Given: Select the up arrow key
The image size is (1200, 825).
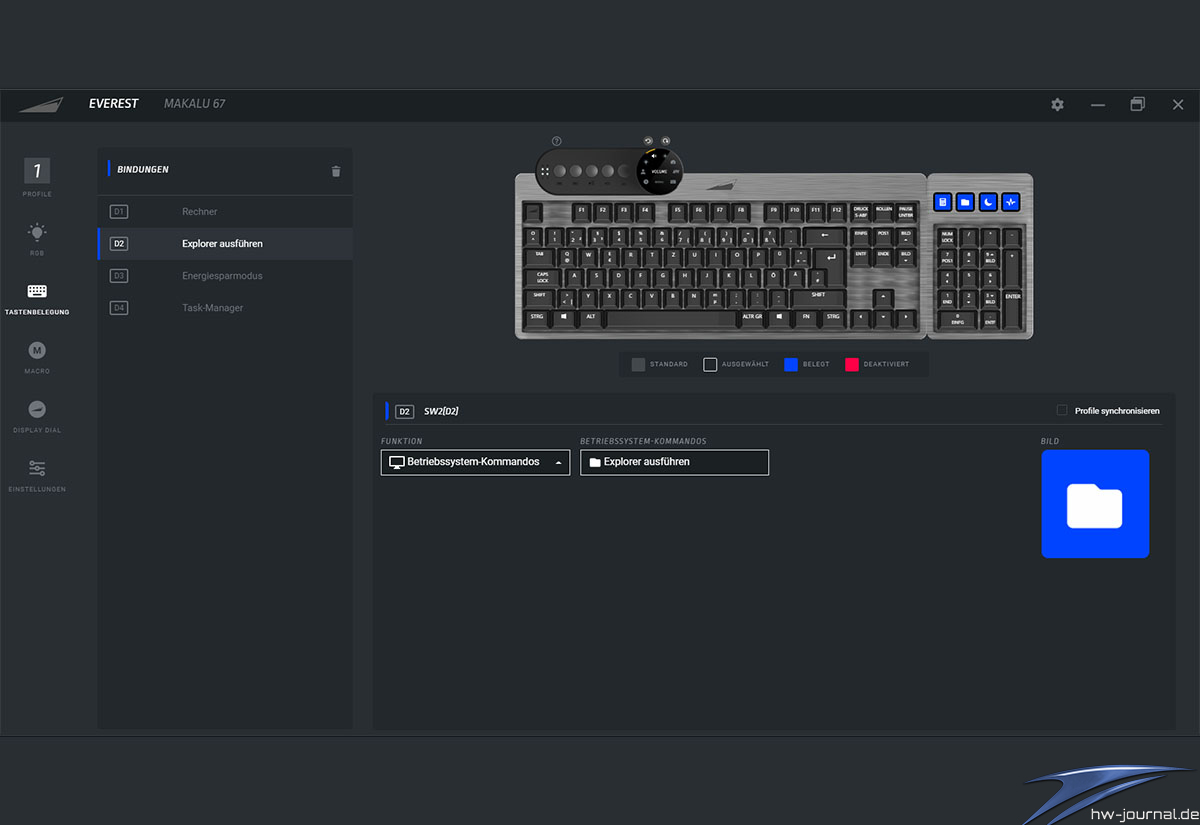Looking at the screenshot, I should 883,297.
